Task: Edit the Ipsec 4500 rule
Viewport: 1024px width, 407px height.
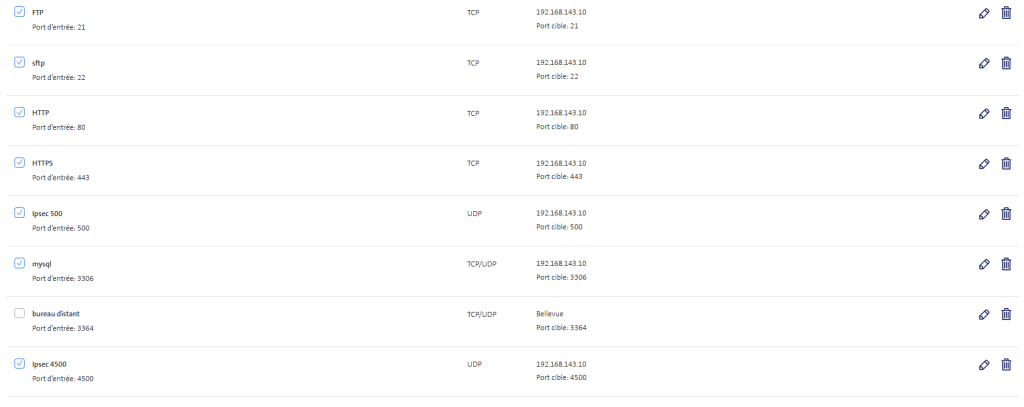Action: [984, 365]
